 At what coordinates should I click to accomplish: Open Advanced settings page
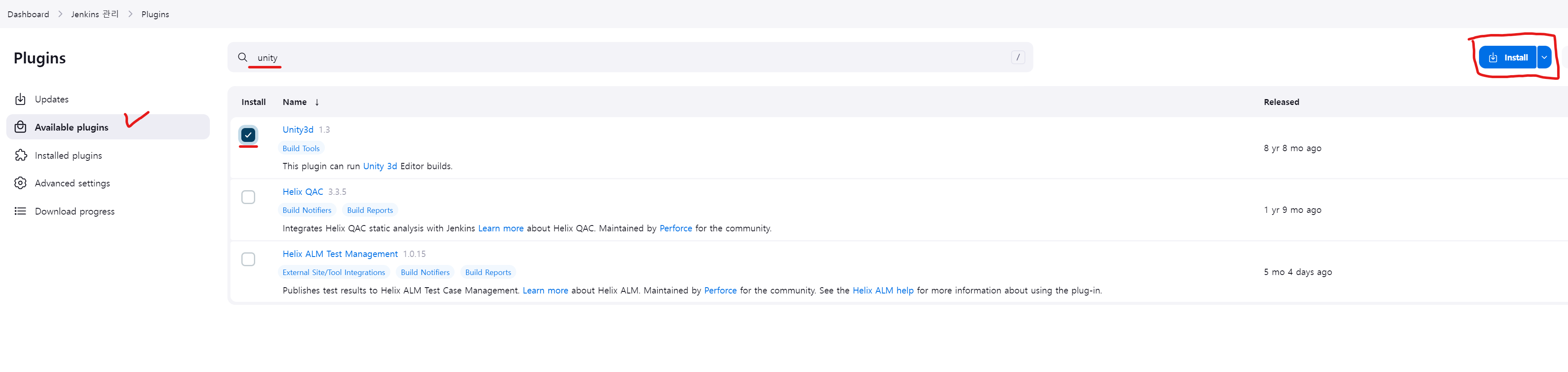tap(108, 183)
